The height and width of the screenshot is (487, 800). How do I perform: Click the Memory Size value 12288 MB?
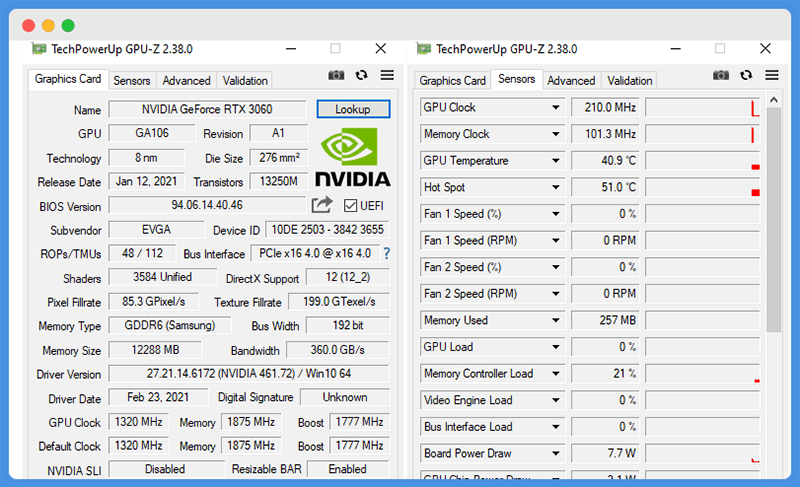[155, 350]
